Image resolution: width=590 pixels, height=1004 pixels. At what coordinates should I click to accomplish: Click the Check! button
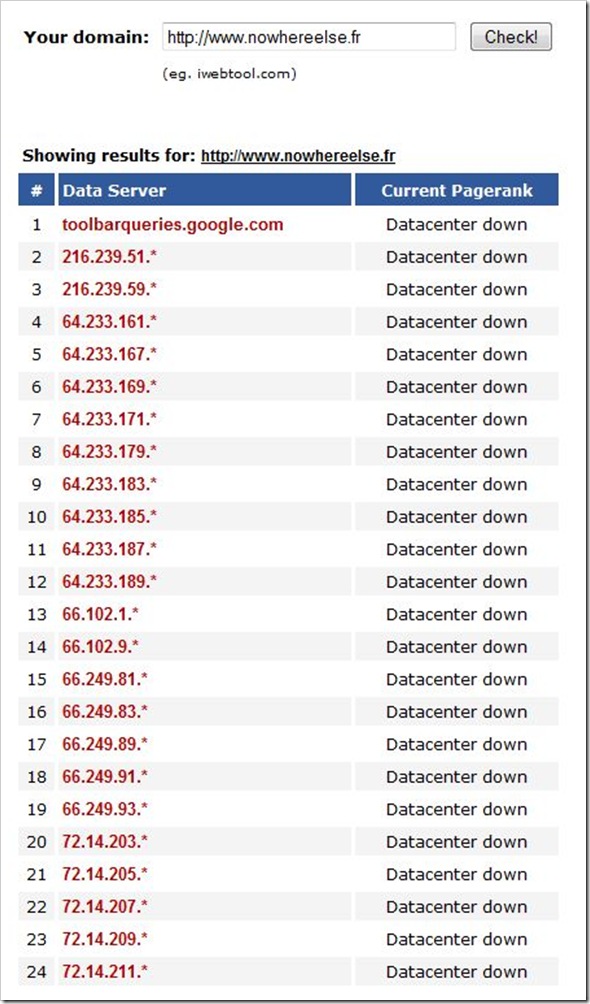coord(511,37)
